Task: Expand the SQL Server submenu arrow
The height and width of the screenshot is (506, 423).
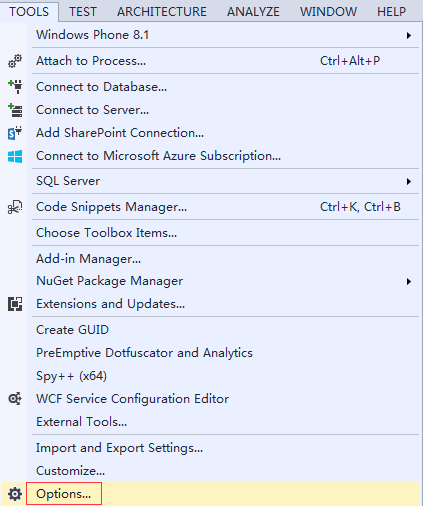Action: pyautogui.click(x=409, y=181)
